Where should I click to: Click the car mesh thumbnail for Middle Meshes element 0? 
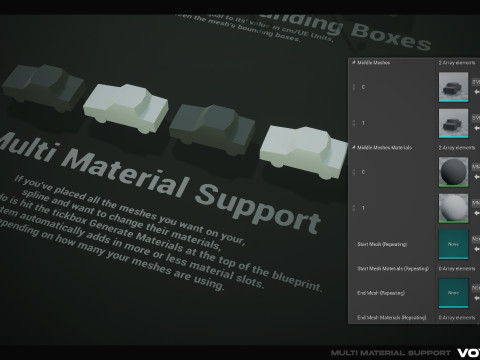[x=453, y=87]
